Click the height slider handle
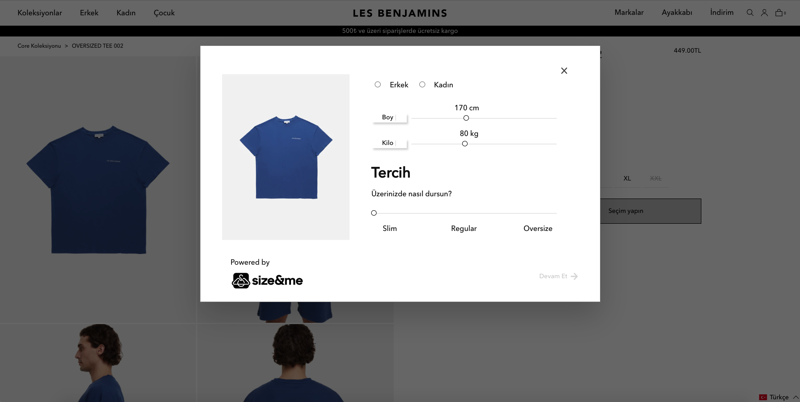 pyautogui.click(x=466, y=118)
